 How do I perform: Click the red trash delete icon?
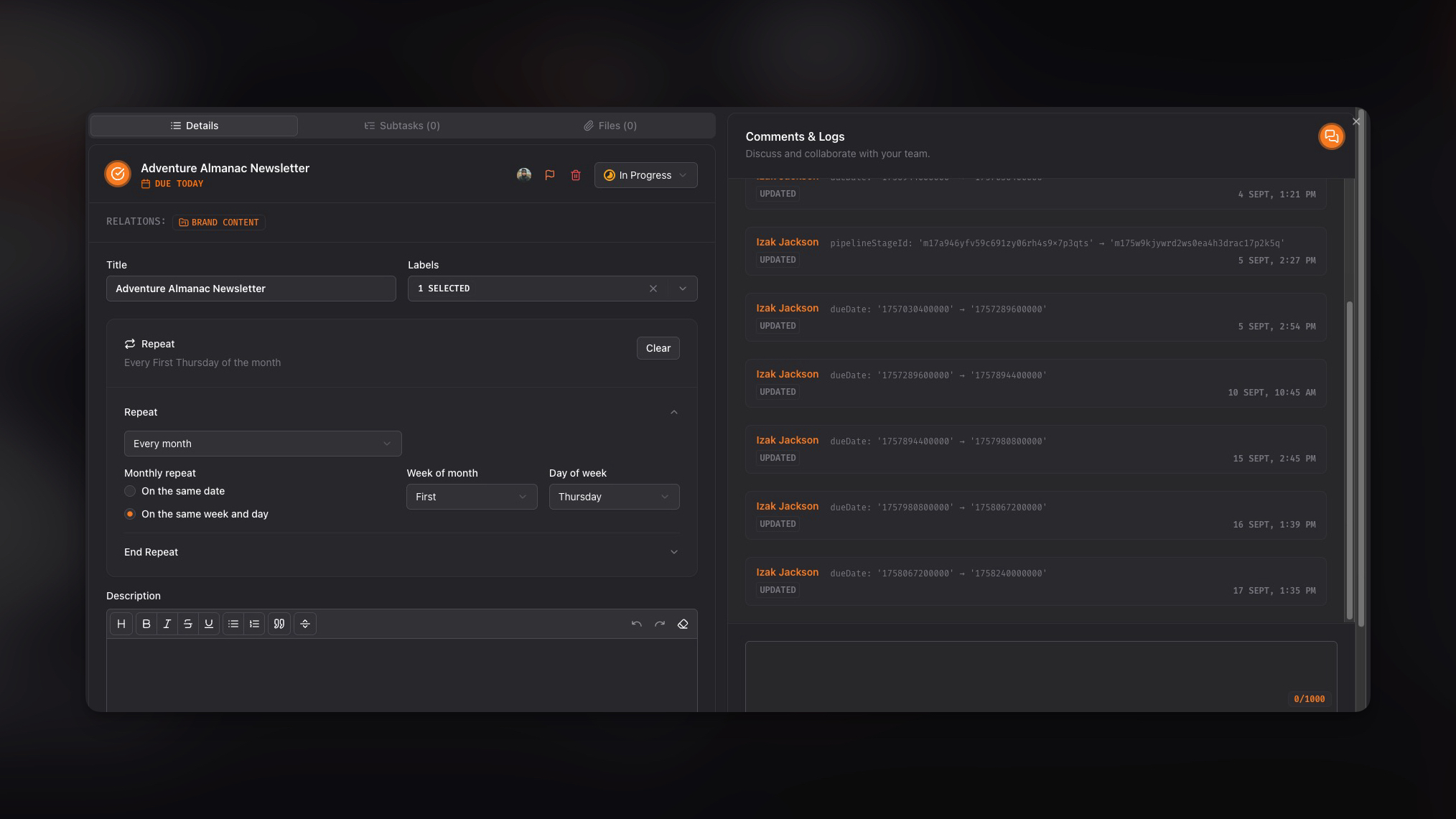coord(575,175)
